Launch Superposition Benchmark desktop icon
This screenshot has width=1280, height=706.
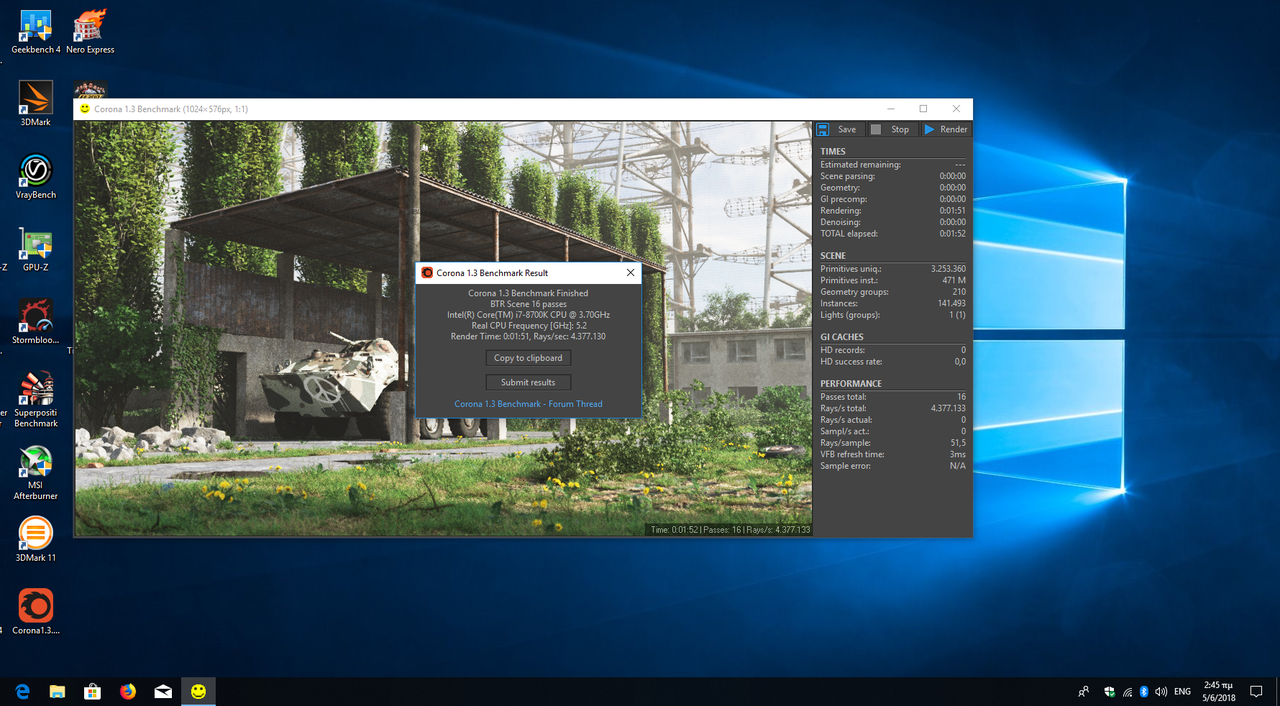tap(36, 400)
